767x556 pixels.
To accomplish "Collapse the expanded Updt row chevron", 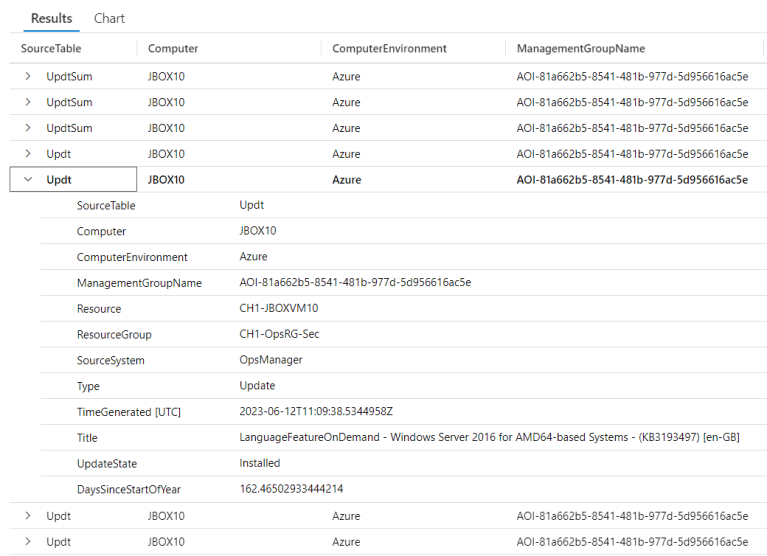I will point(28,179).
